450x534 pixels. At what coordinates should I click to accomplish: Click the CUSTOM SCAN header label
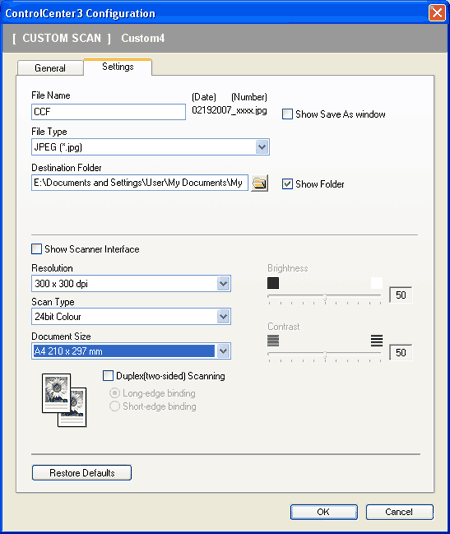tap(62, 38)
